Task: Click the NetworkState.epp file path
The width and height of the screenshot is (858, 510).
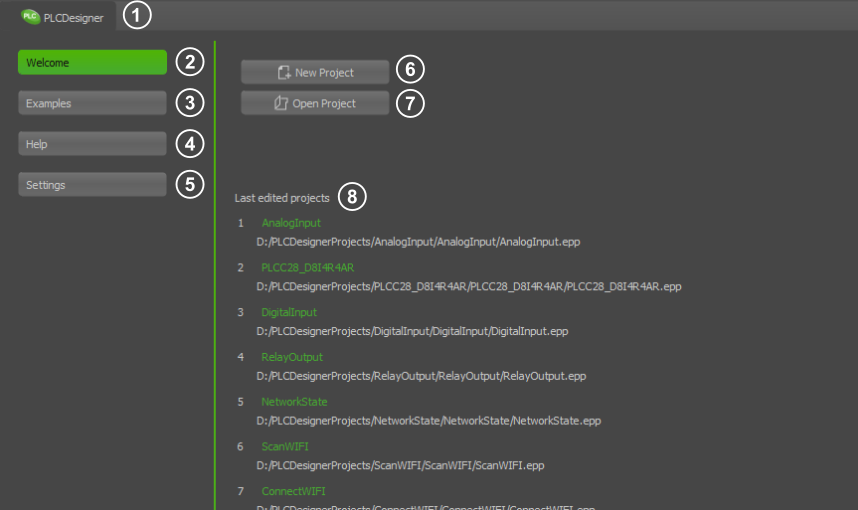Action: coord(428,421)
